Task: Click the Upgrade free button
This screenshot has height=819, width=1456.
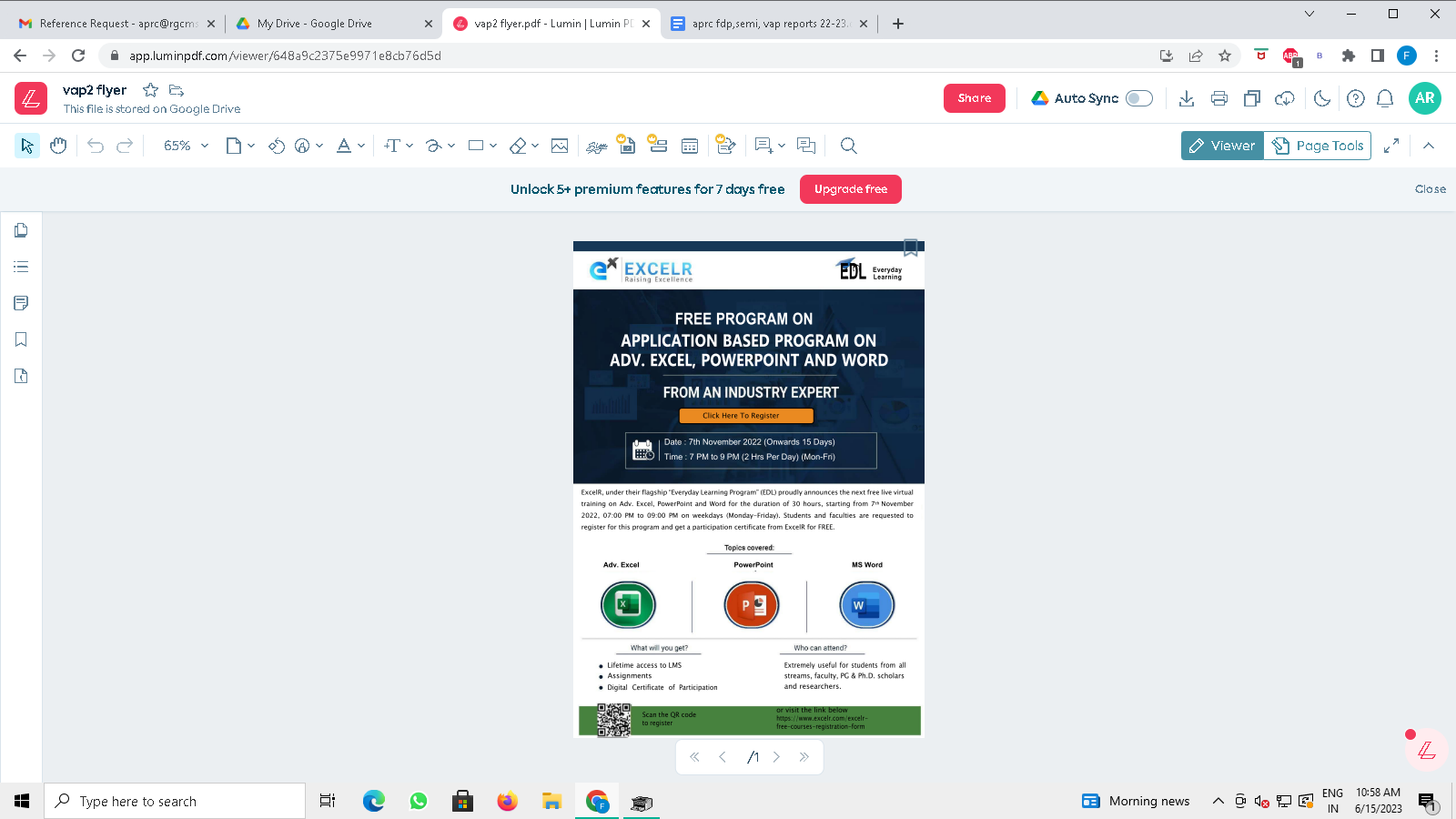Action: coord(851,189)
